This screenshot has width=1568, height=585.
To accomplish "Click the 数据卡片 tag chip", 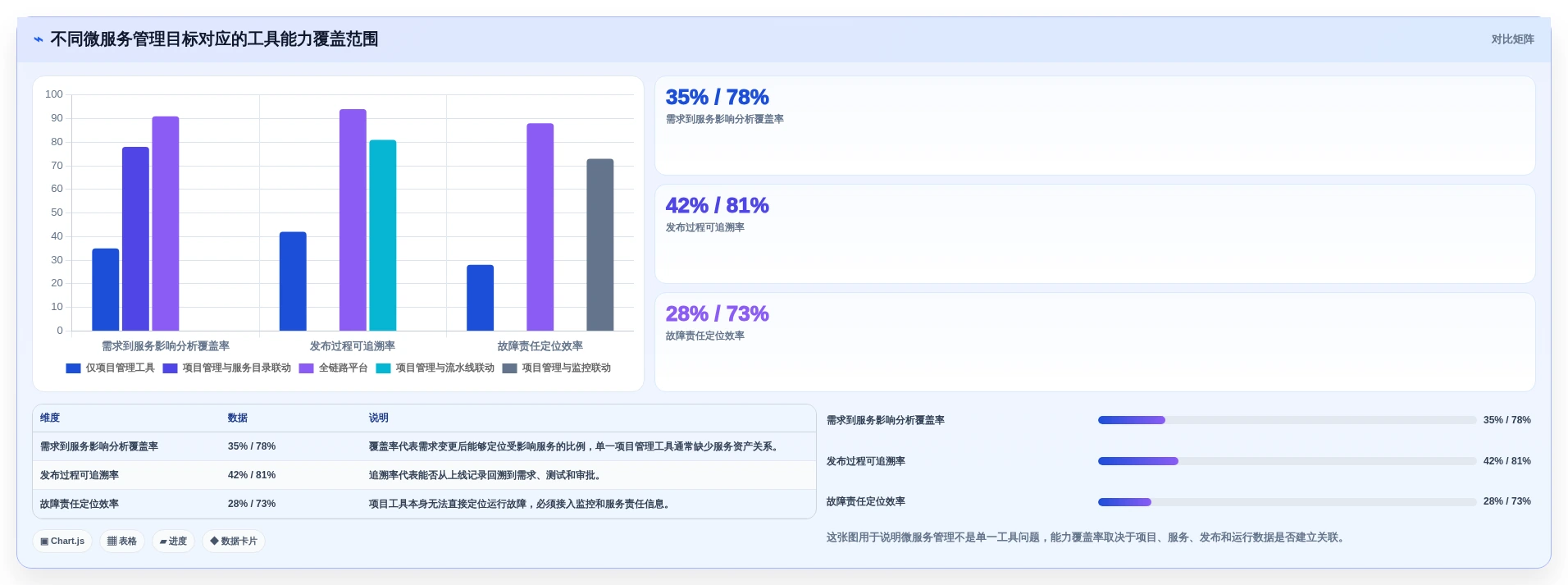I will 234,542.
